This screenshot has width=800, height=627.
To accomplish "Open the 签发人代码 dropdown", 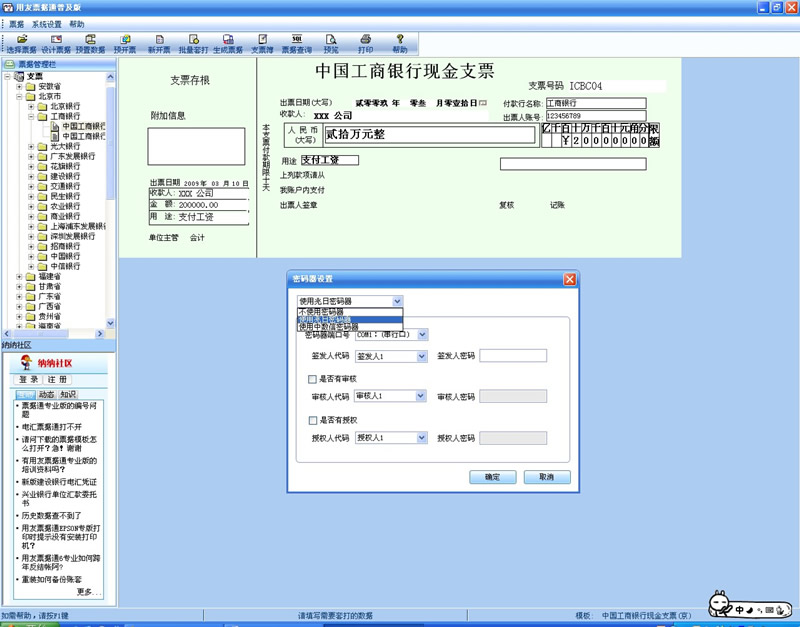I will pos(422,356).
